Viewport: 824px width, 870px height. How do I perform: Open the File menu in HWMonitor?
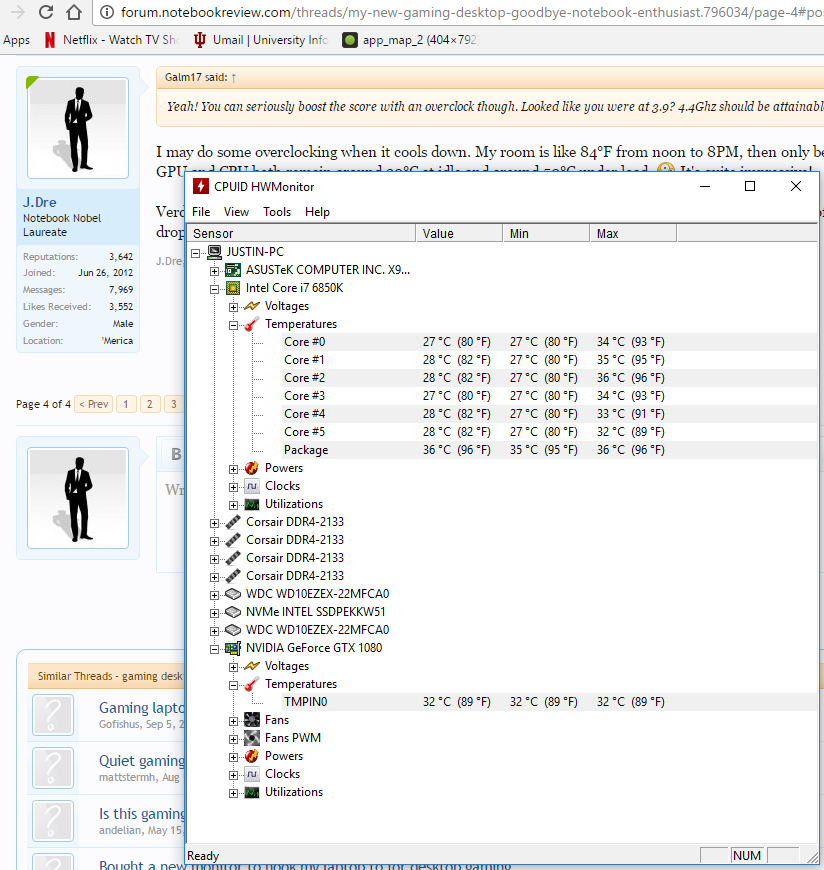point(201,212)
